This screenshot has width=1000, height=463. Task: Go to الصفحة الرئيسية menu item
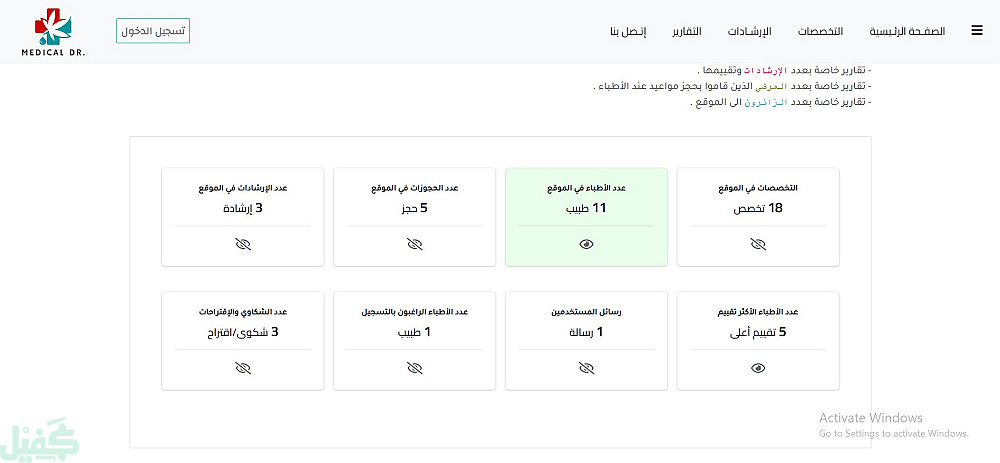click(907, 32)
